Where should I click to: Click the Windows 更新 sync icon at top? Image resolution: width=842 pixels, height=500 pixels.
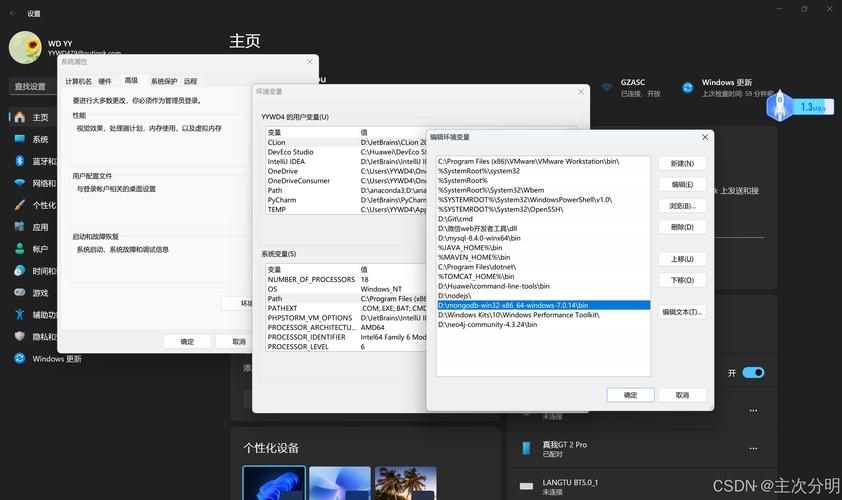click(x=687, y=87)
